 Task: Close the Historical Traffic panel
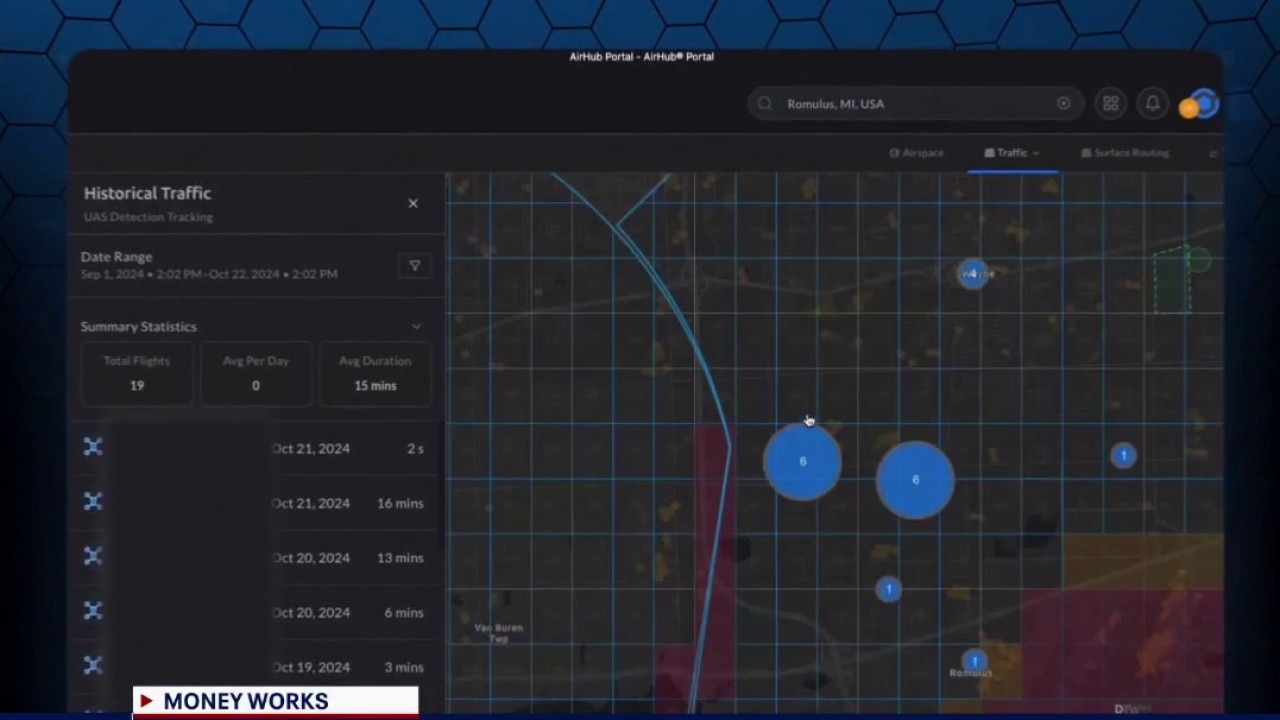(413, 203)
